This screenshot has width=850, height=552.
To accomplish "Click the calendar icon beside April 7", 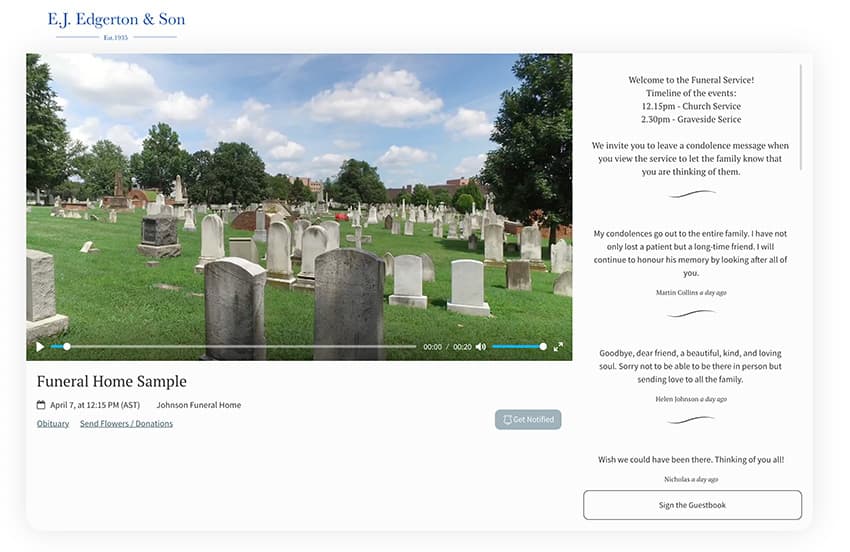I will (41, 405).
